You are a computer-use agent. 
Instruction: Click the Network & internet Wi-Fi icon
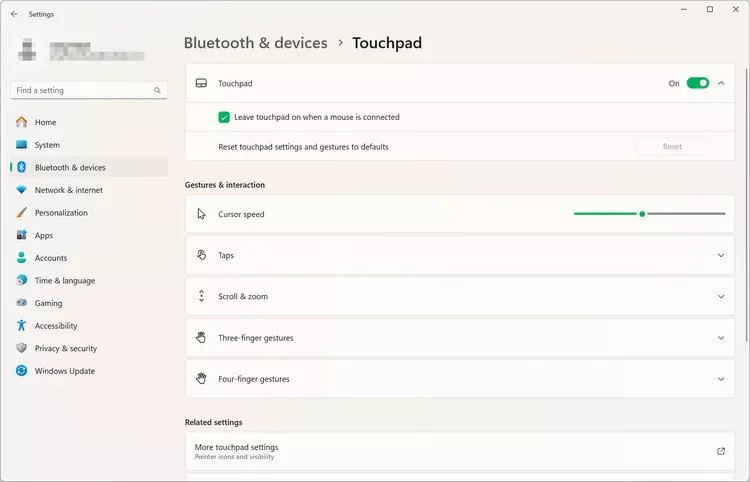[x=21, y=190]
